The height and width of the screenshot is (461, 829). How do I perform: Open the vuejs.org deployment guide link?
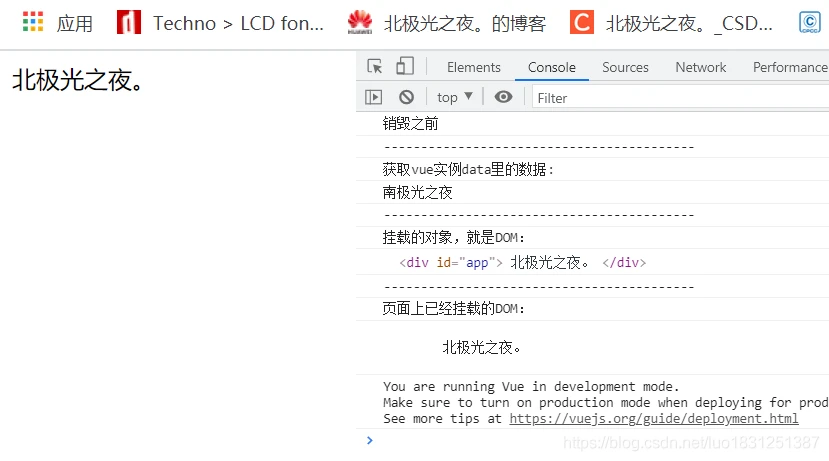tap(653, 419)
